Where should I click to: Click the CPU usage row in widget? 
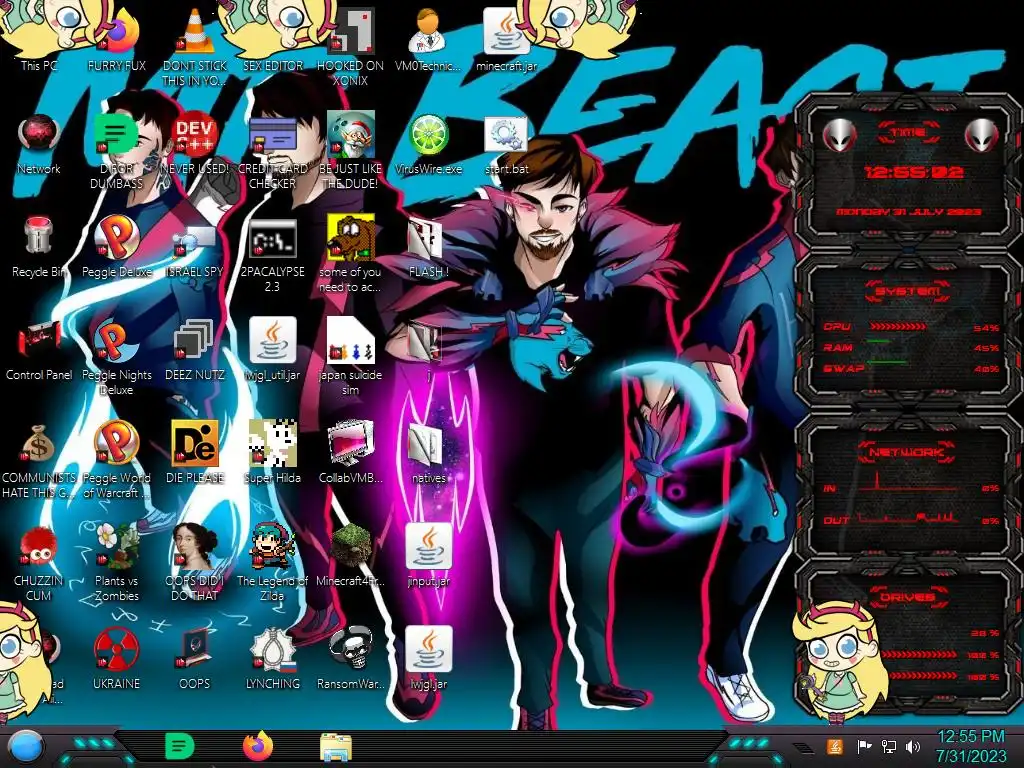coord(911,327)
